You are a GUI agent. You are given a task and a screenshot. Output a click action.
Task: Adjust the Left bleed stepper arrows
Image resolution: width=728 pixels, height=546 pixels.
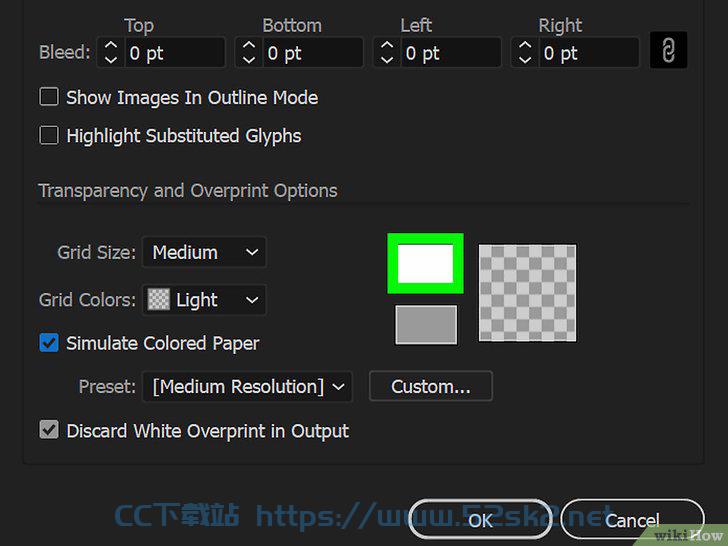[x=387, y=52]
